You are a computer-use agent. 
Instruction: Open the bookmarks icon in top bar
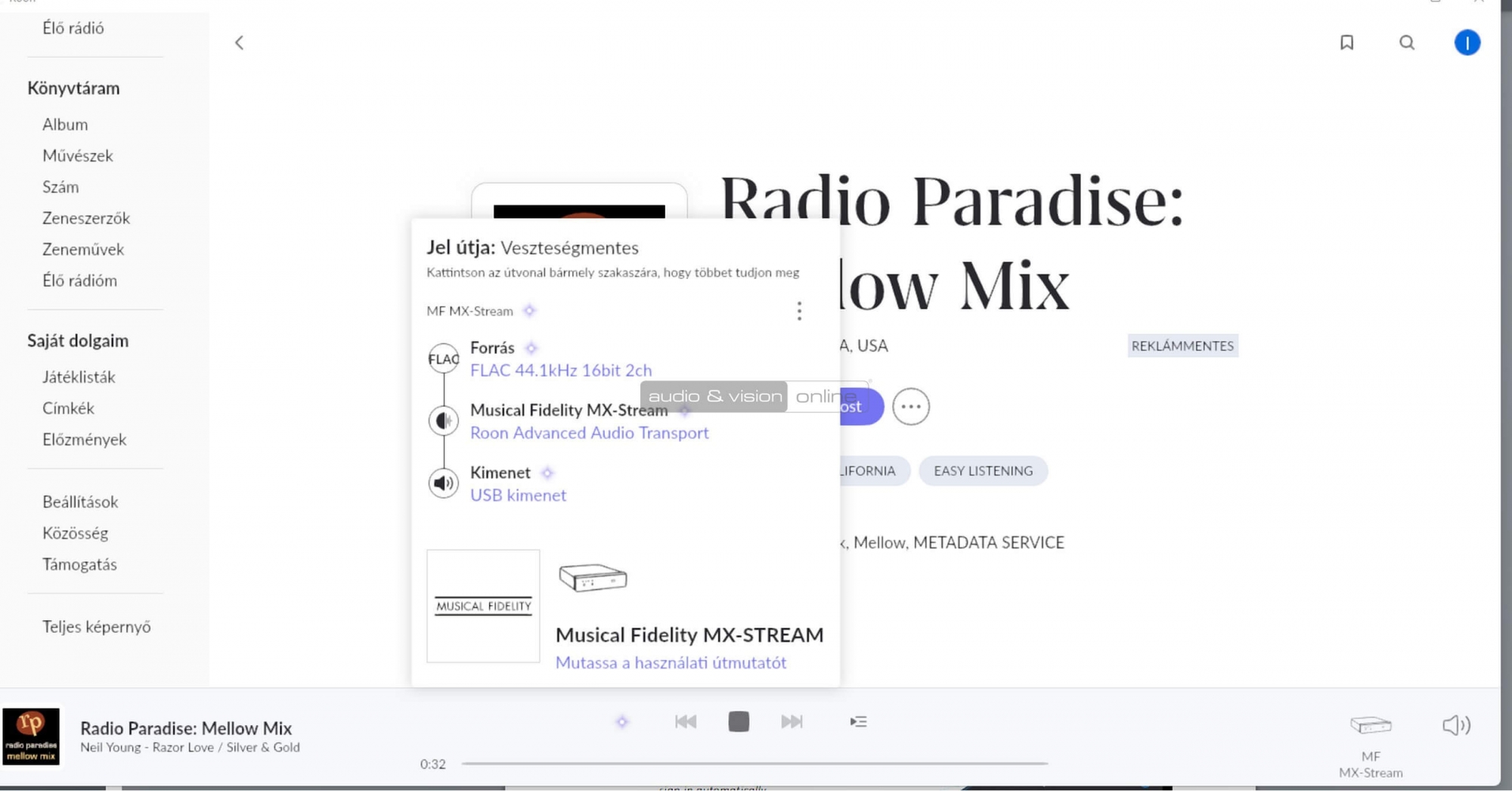click(1346, 42)
